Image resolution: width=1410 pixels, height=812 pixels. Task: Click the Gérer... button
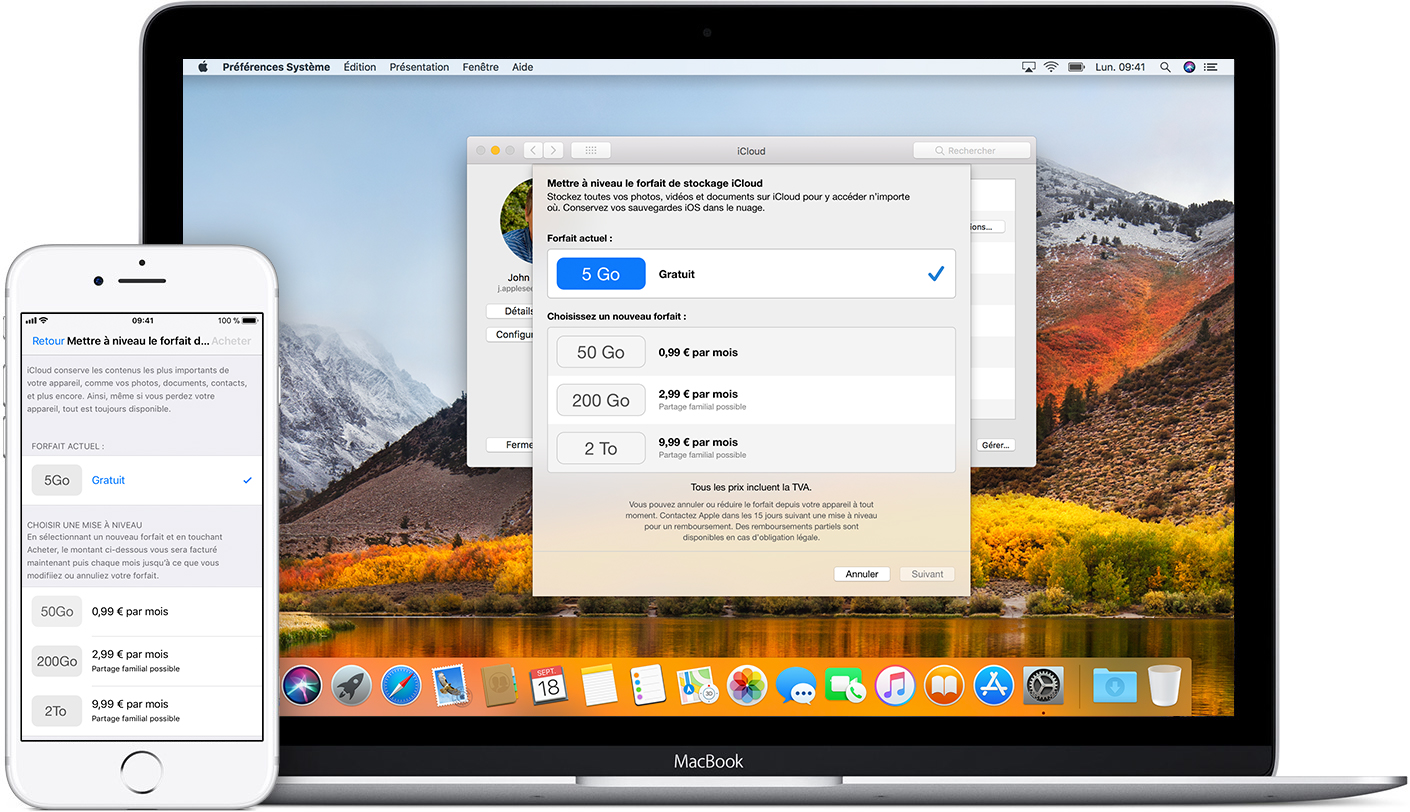[995, 445]
